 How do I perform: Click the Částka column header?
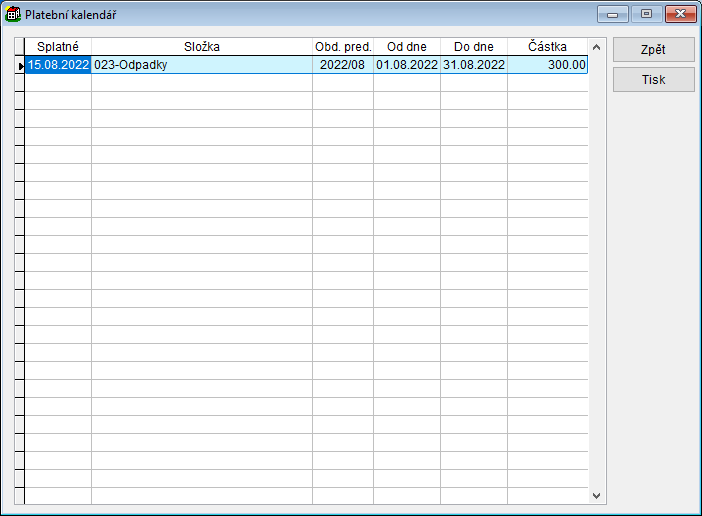[x=547, y=47]
